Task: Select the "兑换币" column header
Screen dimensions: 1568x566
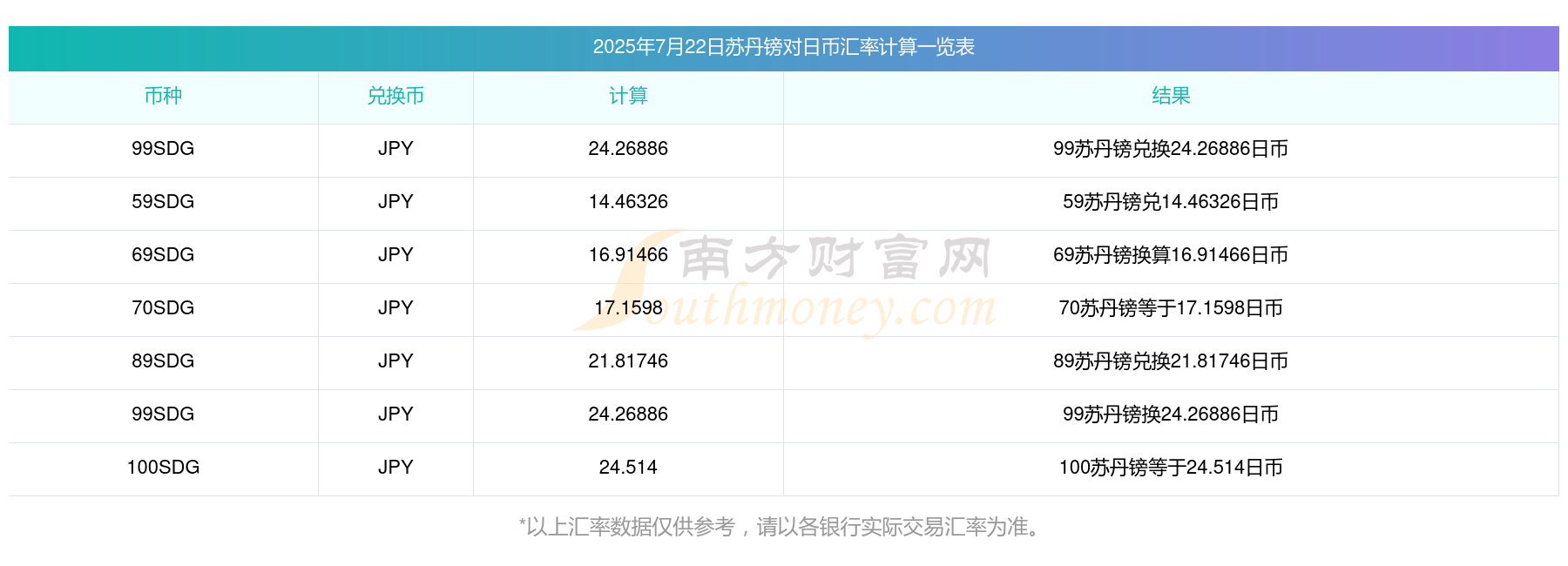Action: pyautogui.click(x=395, y=96)
